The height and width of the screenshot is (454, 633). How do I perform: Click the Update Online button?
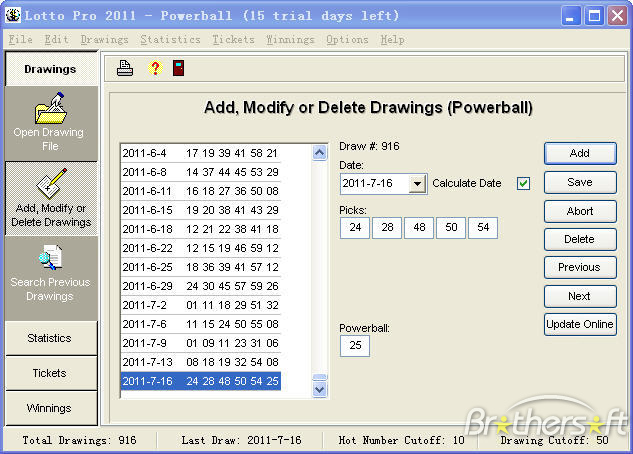tap(580, 324)
